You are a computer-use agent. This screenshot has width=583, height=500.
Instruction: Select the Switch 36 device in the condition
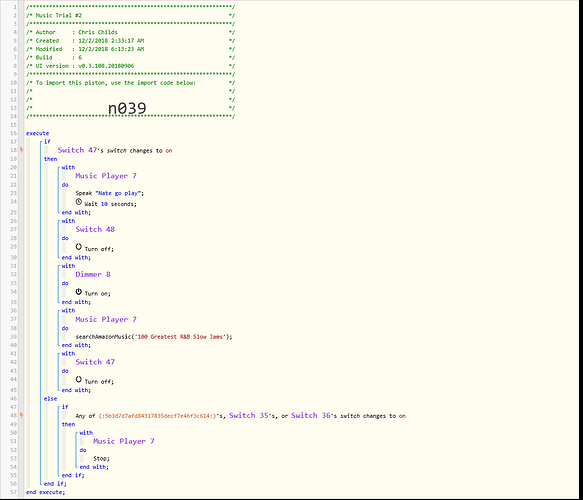click(311, 416)
